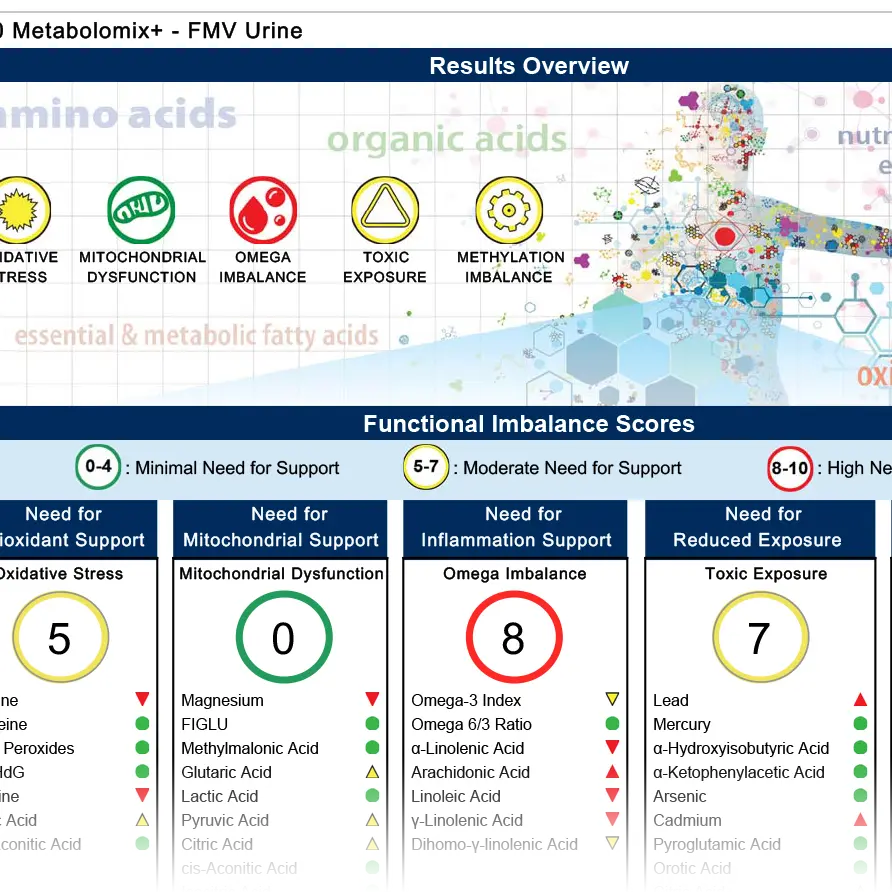Select the Mitochondrial Dysfunction score circle 0
Screen dimensions: 892x892
284,638
